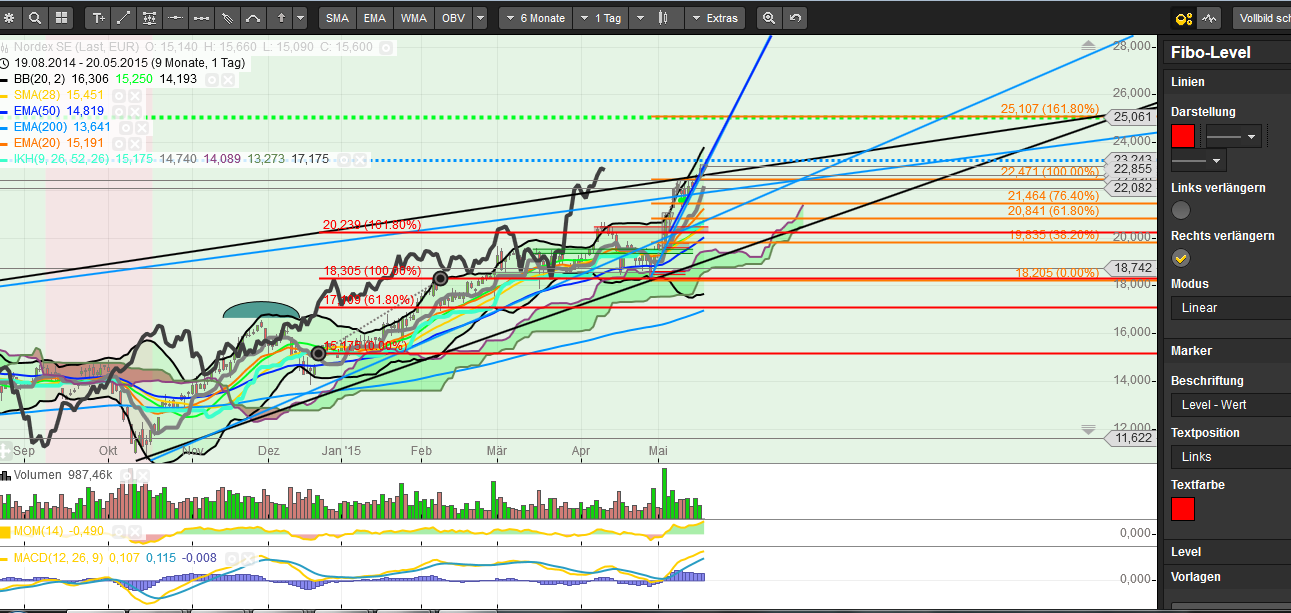Screen dimensions: 1291x613
Task: Add EMA indicator to chart
Action: 375,18
